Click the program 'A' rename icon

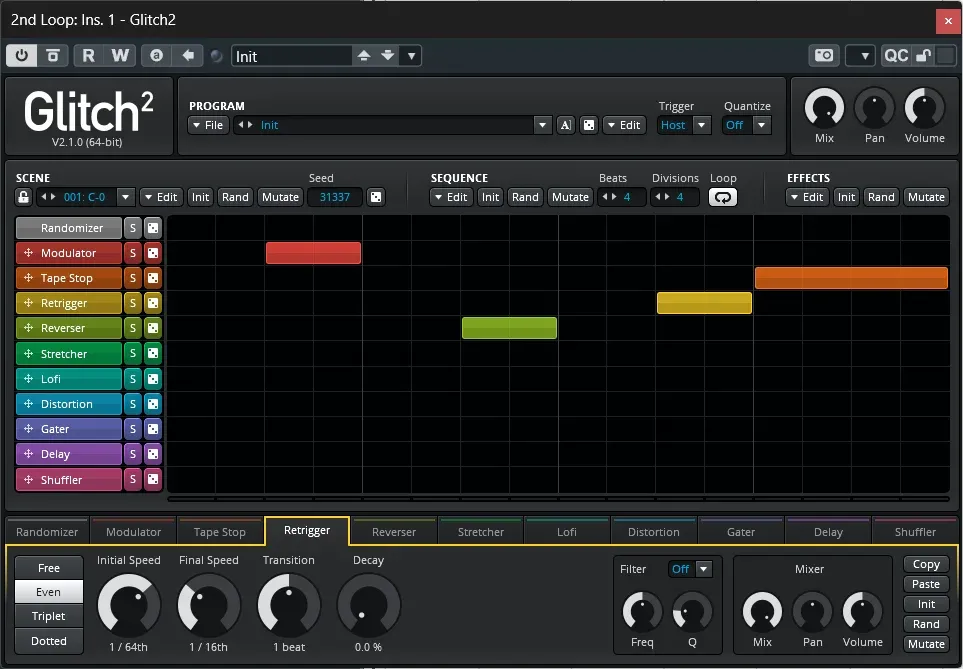point(565,125)
